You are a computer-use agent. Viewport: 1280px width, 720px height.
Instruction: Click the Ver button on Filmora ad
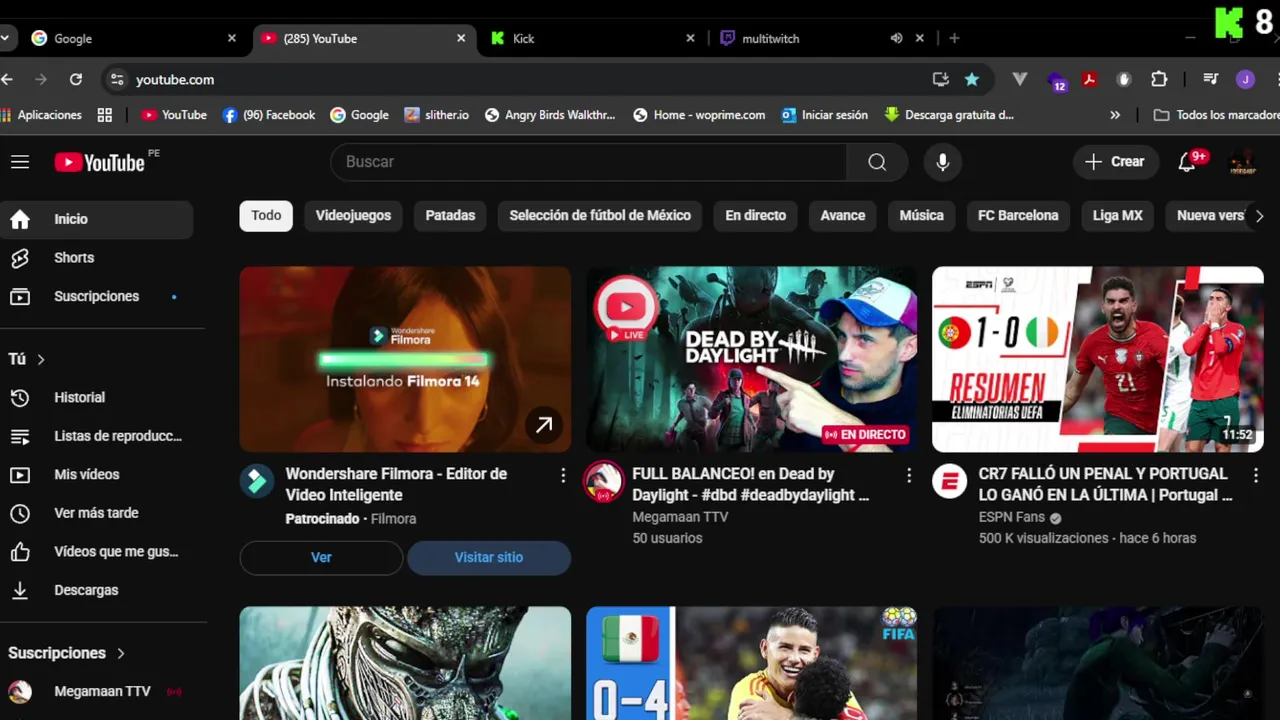click(x=321, y=558)
